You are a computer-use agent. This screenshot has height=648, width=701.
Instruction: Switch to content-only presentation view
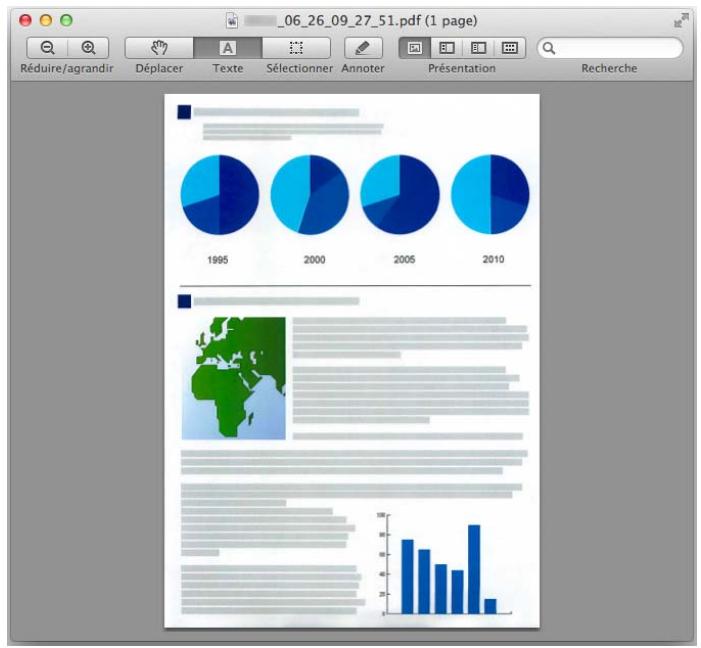[x=414, y=47]
